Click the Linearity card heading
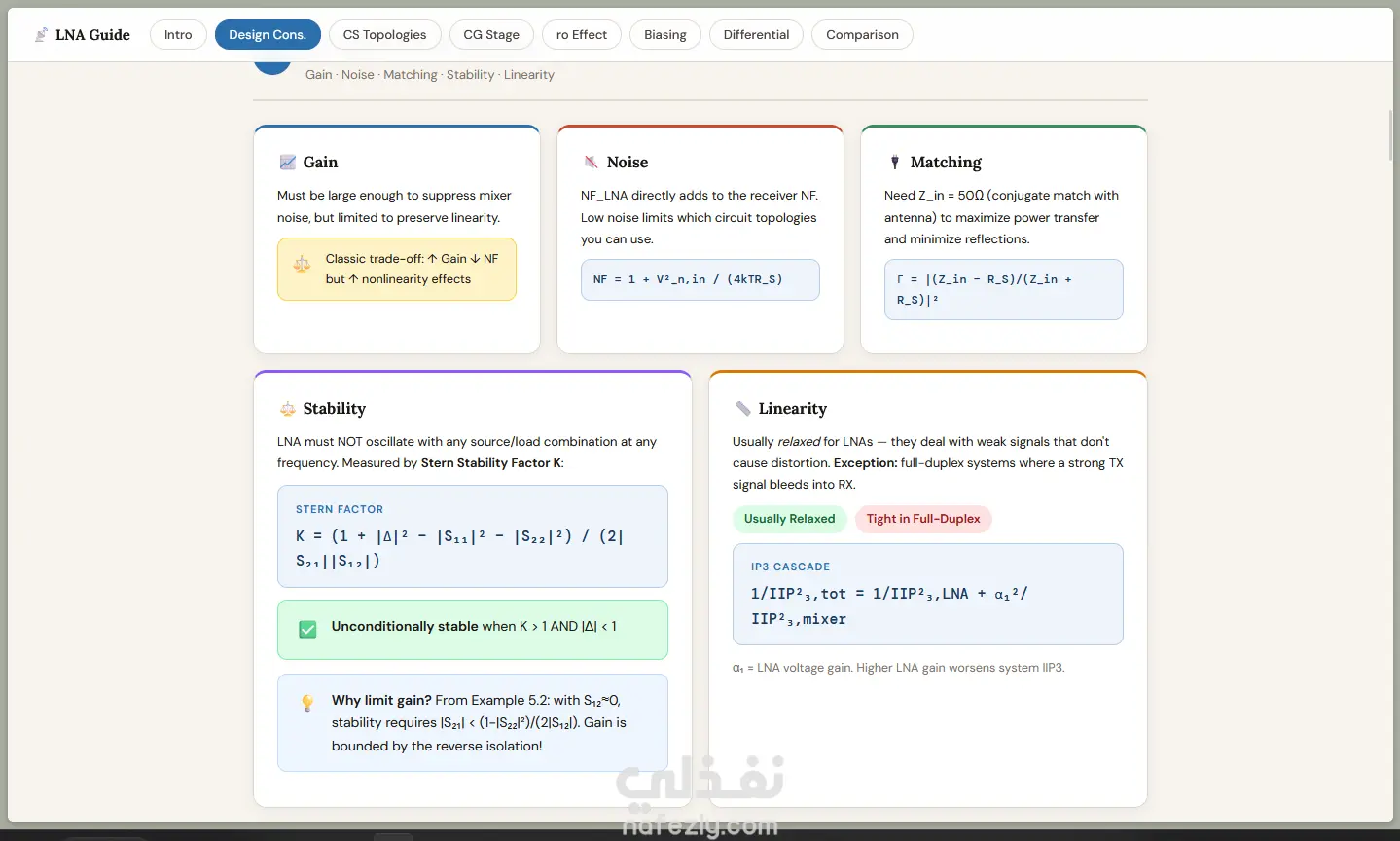Screen dimensions: 1400x841 [793, 409]
